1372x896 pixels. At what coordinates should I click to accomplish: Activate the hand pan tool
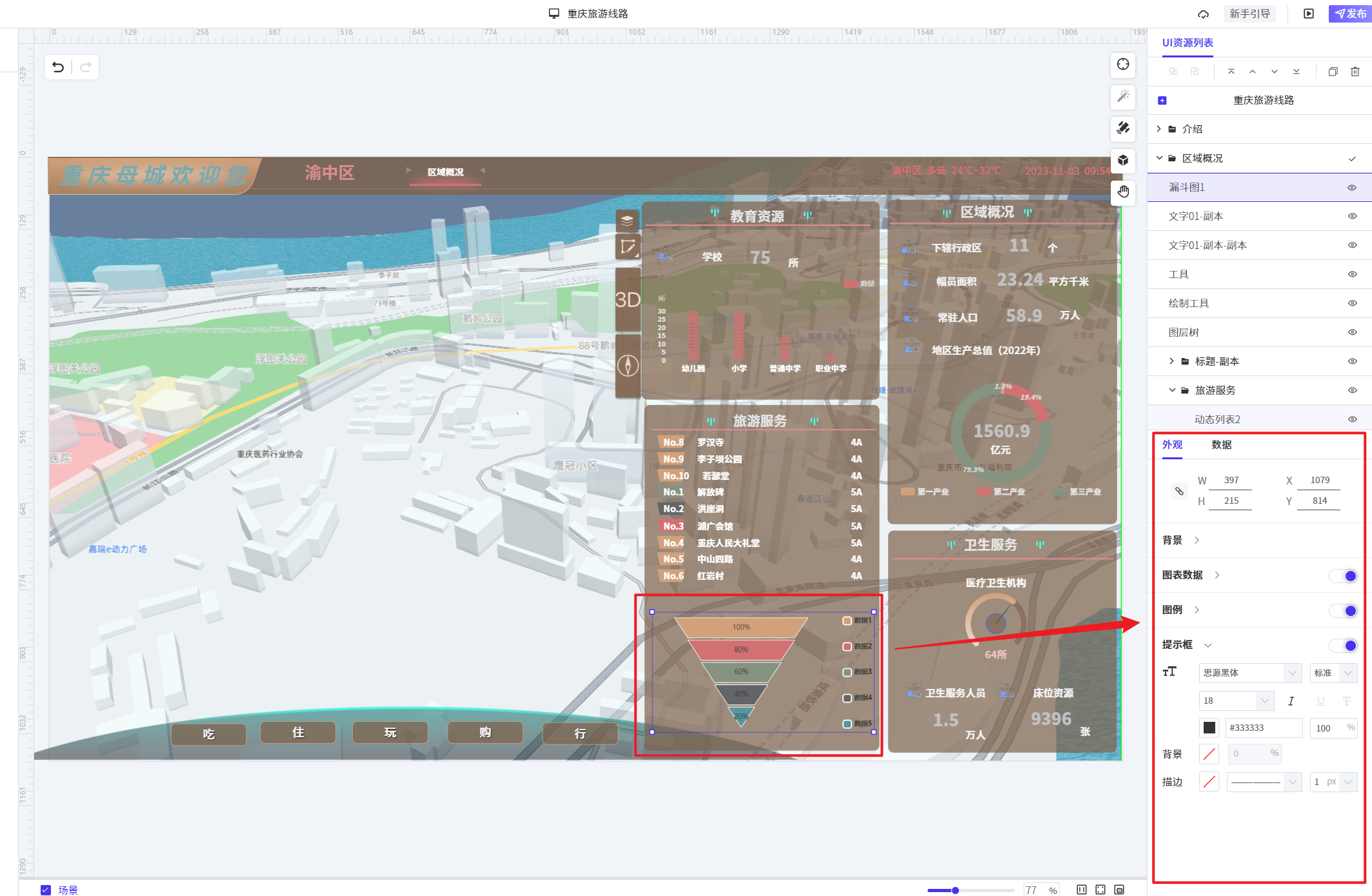(x=1123, y=192)
